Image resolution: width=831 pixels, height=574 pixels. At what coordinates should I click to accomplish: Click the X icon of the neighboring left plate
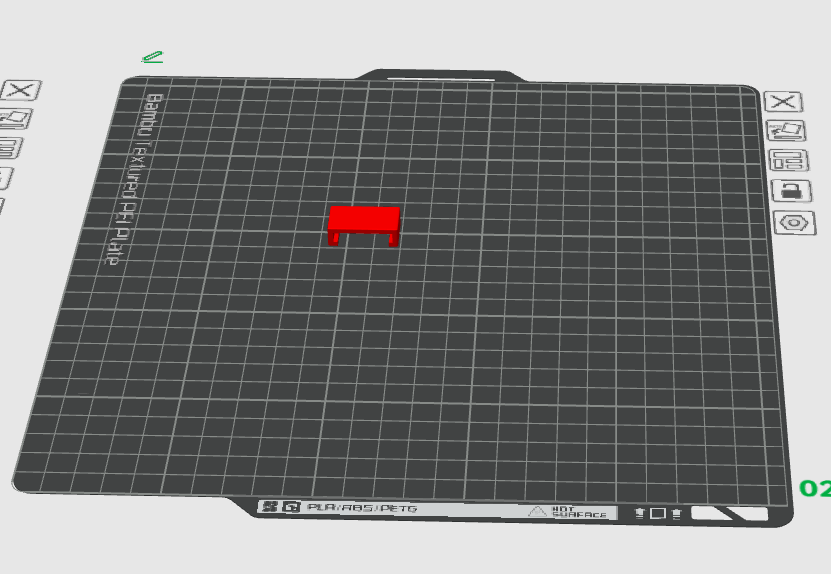pos(21,90)
